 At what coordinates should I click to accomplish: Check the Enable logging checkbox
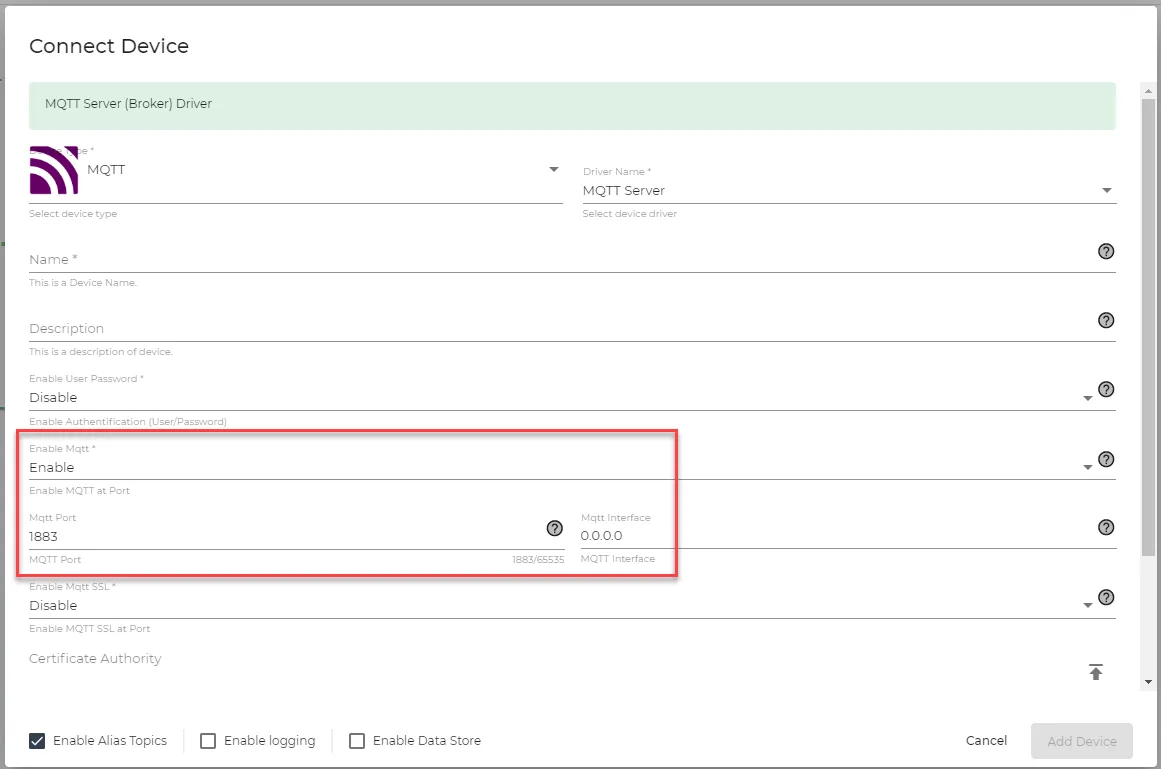pos(208,741)
